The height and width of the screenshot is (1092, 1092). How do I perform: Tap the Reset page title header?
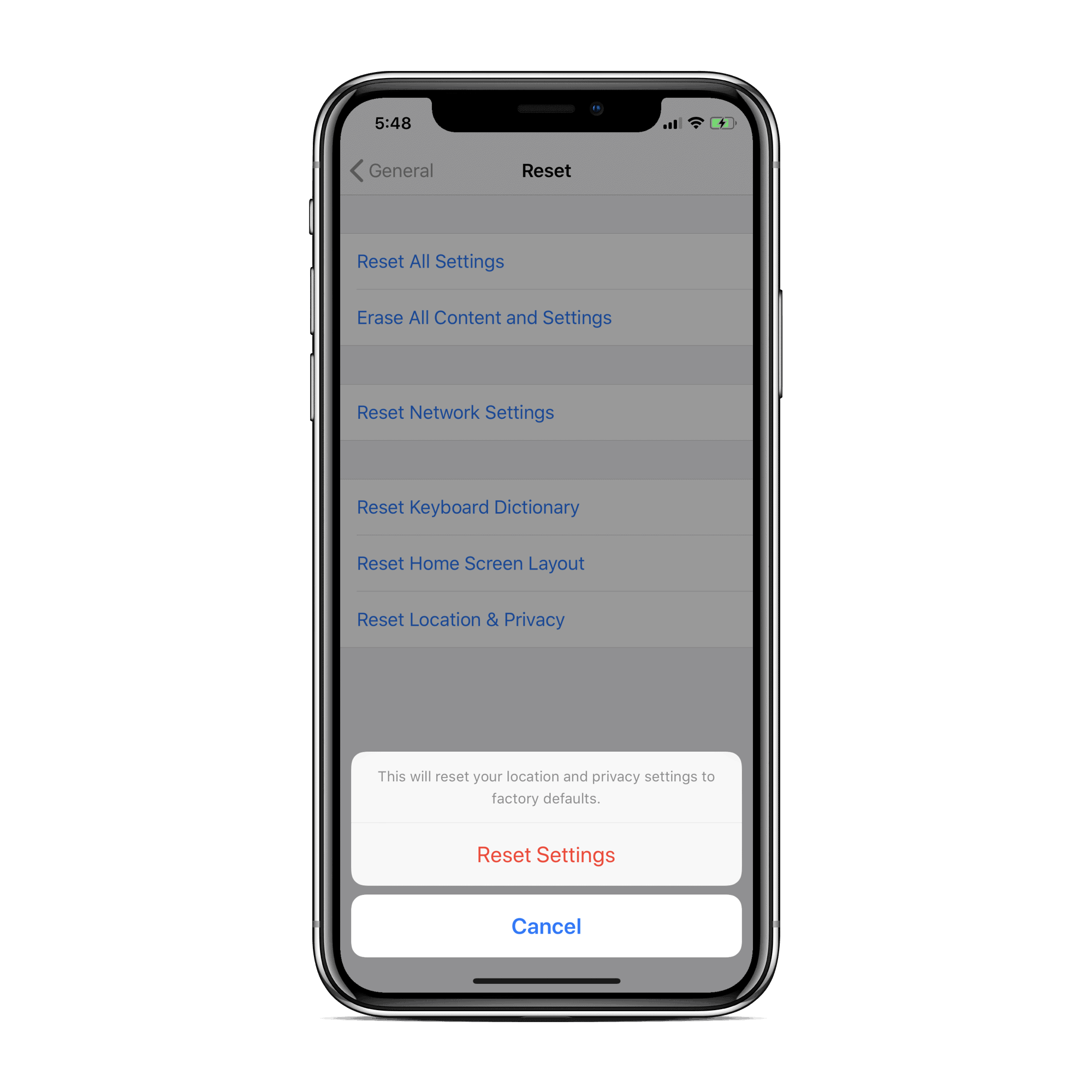[545, 170]
